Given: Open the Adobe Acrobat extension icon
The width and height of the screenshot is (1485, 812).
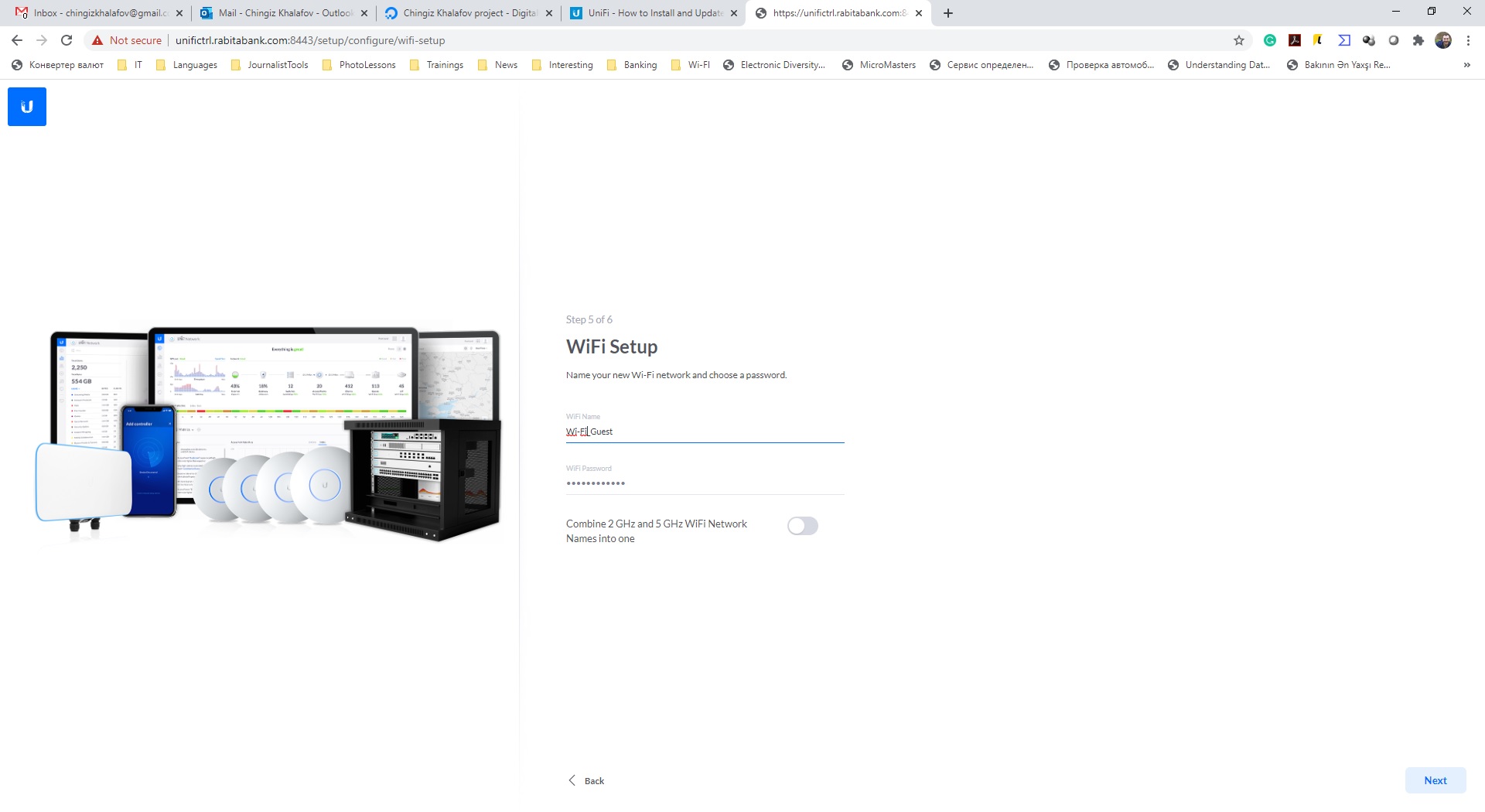Looking at the screenshot, I should [1295, 40].
